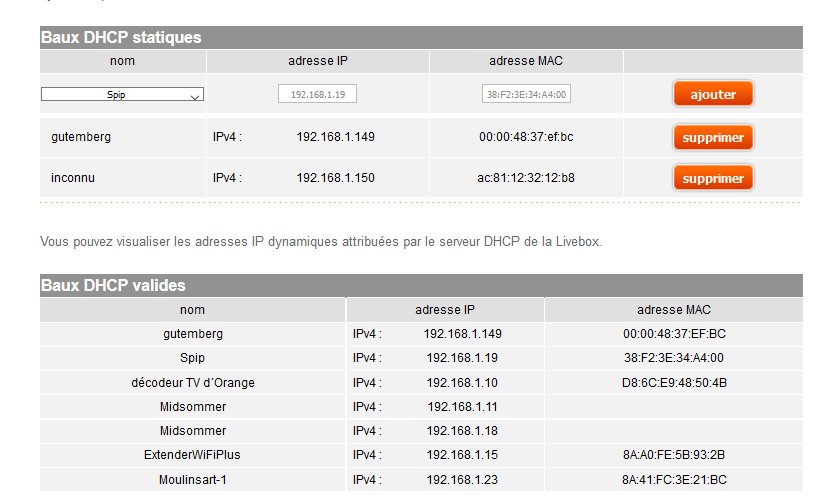Click the Moulinsart-1 device entry
817x503 pixels.
(192, 479)
